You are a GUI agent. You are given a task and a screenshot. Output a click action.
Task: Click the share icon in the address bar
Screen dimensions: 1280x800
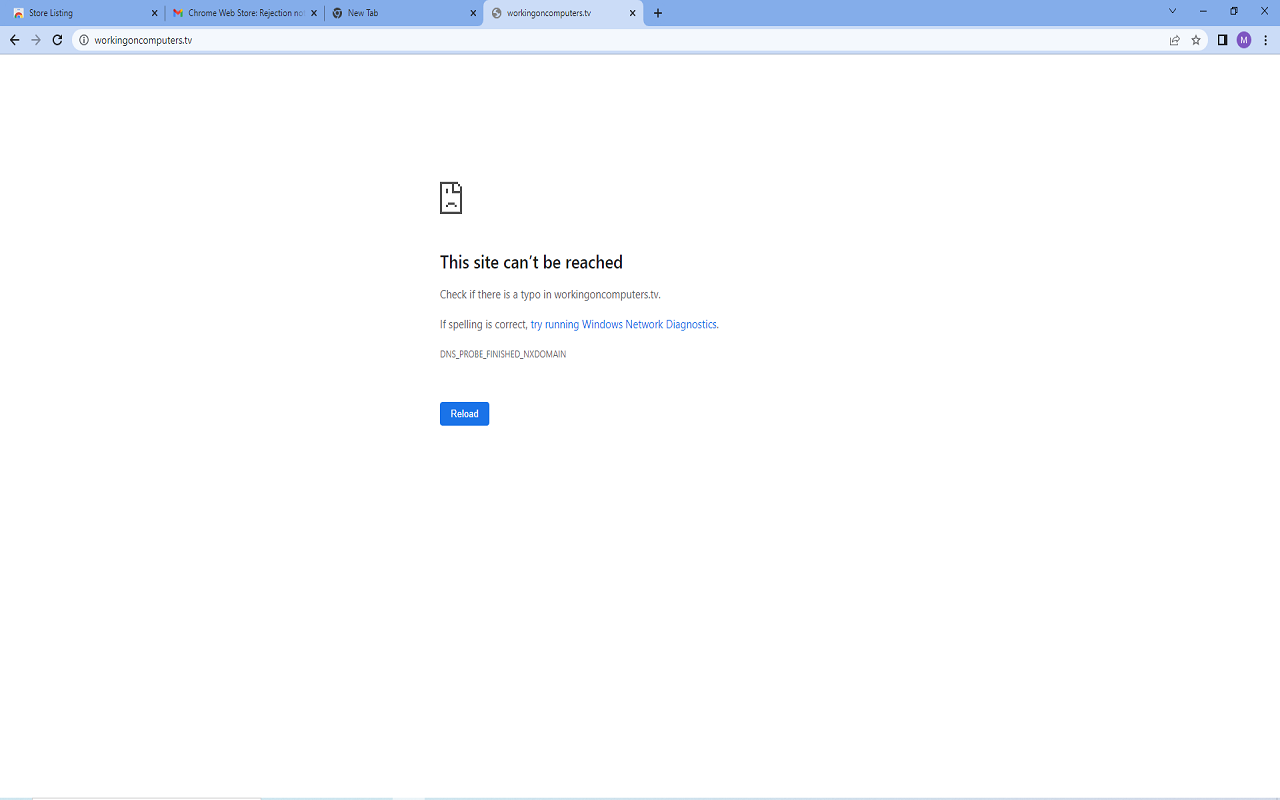[x=1172, y=40]
